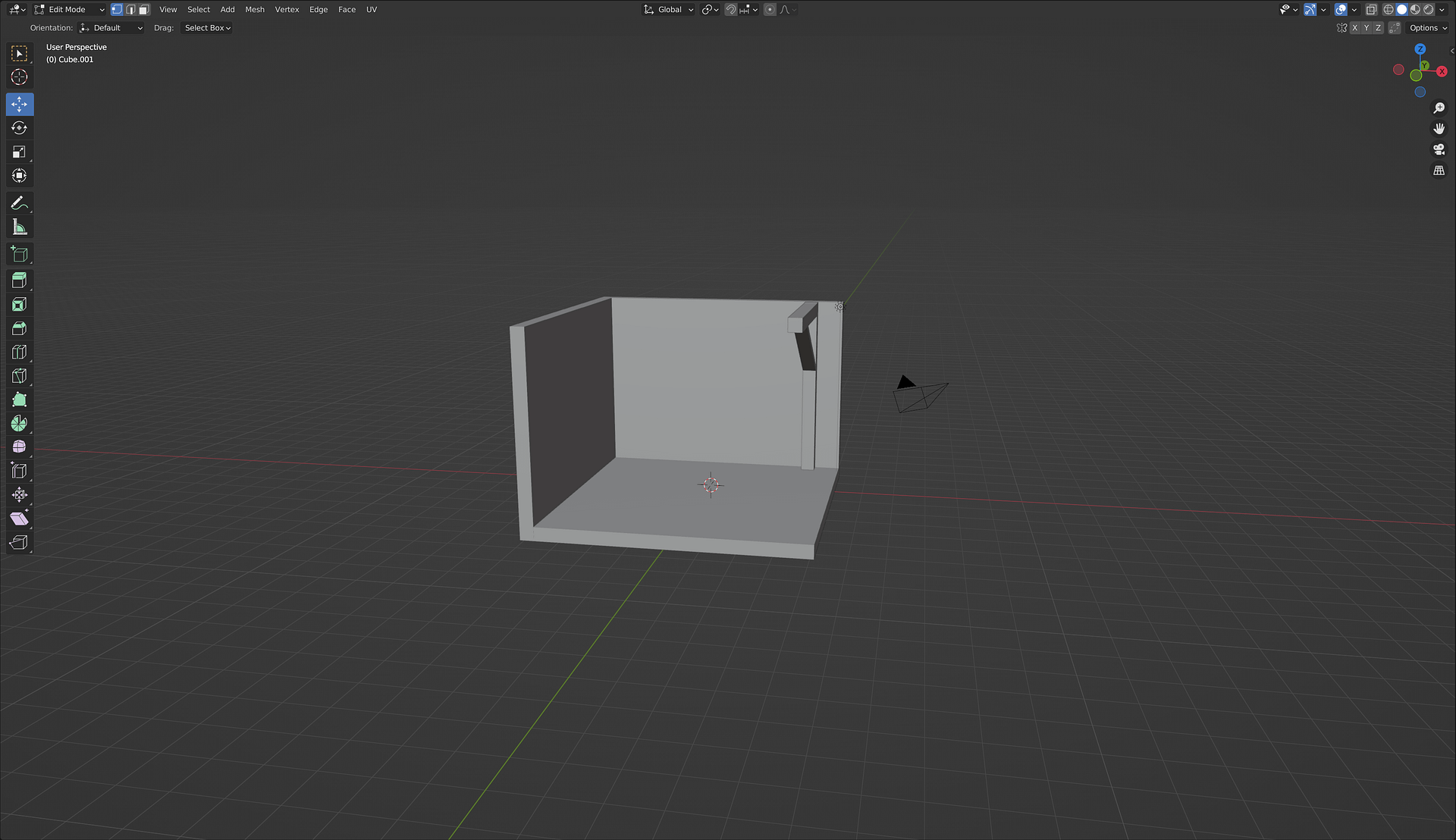Open the Options popover
This screenshot has width=1456, height=840.
(x=1428, y=28)
